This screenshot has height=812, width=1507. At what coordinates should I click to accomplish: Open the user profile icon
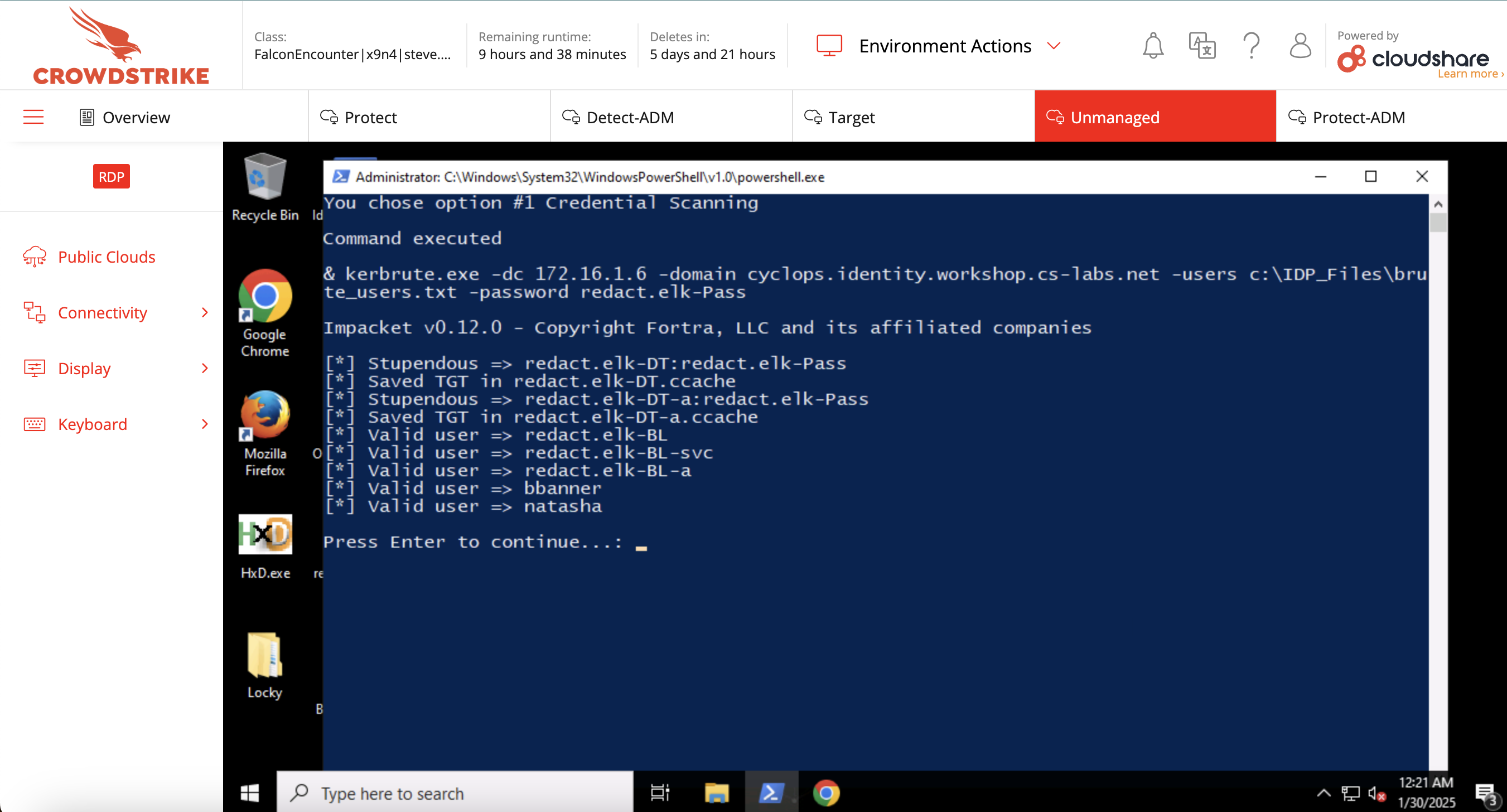[1300, 46]
